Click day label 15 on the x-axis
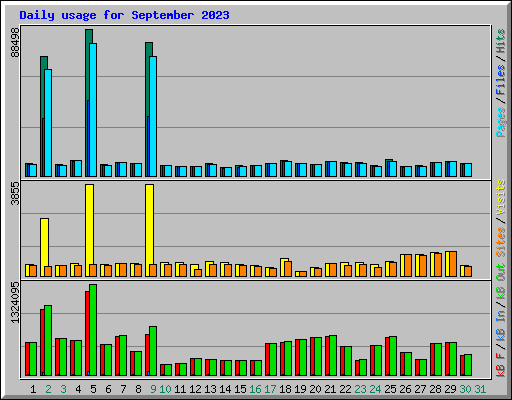The image size is (512, 400). tap(240, 389)
